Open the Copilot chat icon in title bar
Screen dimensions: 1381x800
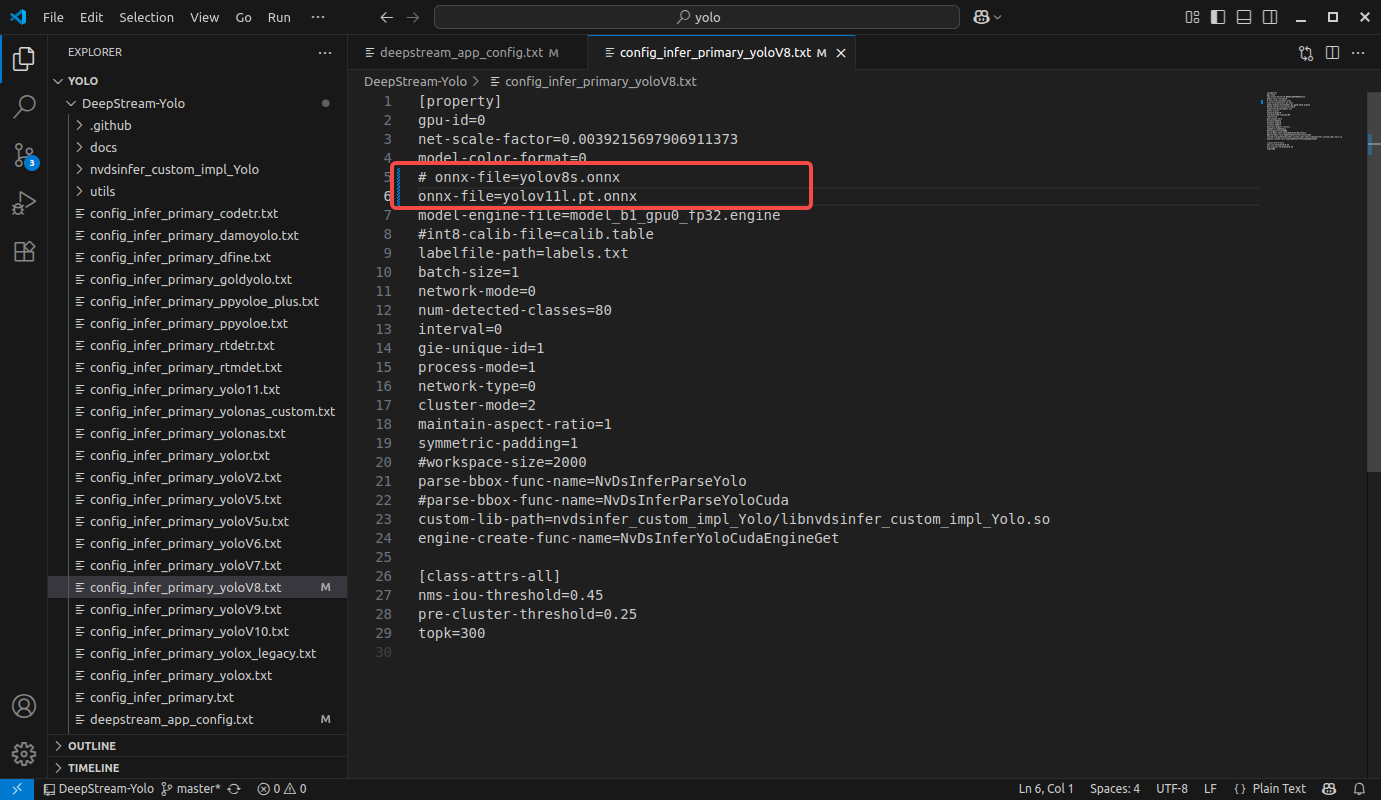click(982, 17)
